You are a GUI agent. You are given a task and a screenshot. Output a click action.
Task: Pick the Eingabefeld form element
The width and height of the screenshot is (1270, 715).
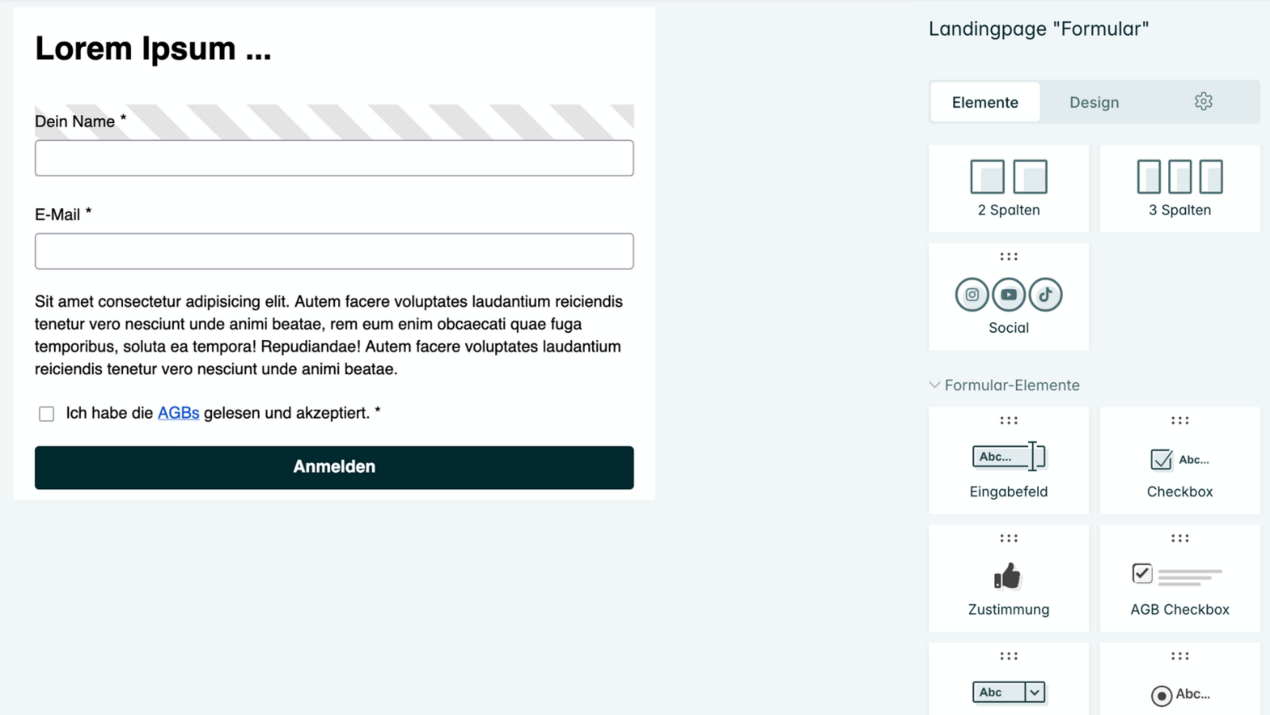(x=1008, y=461)
